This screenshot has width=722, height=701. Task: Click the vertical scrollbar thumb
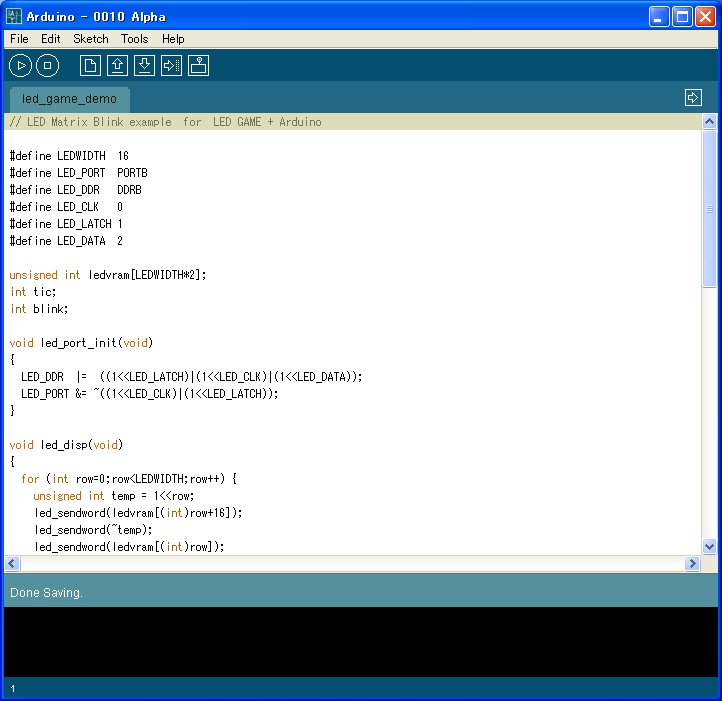[x=709, y=209]
